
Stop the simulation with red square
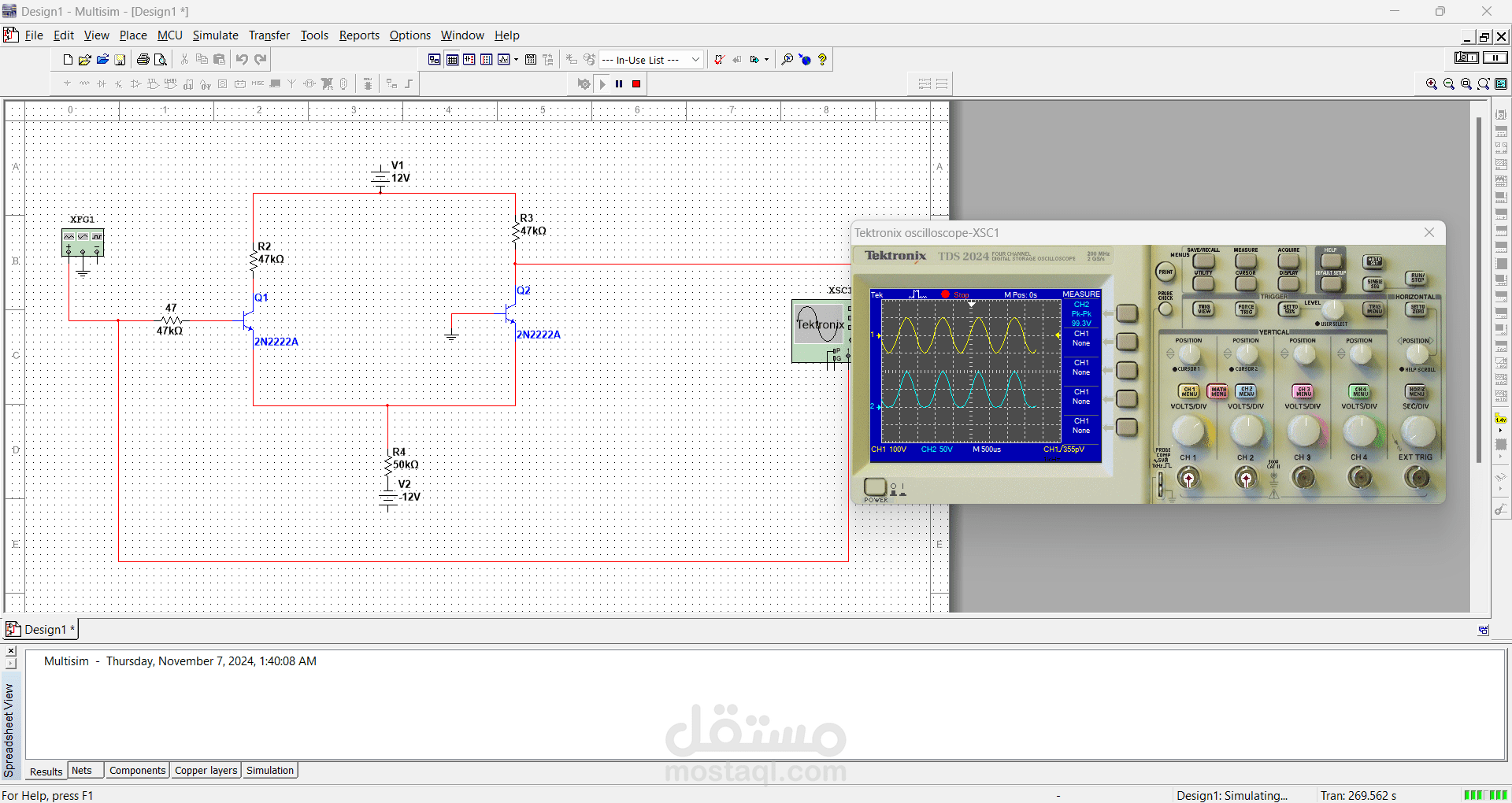[x=636, y=84]
